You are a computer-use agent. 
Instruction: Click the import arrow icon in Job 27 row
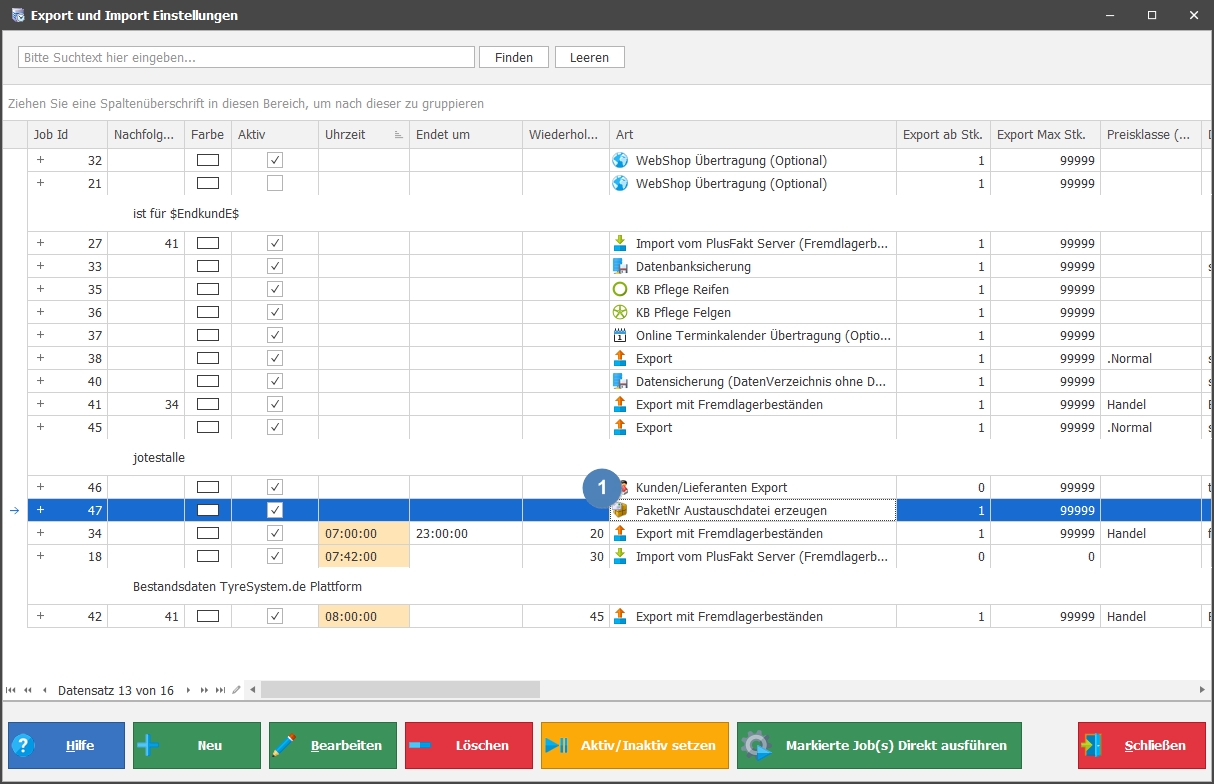[620, 243]
